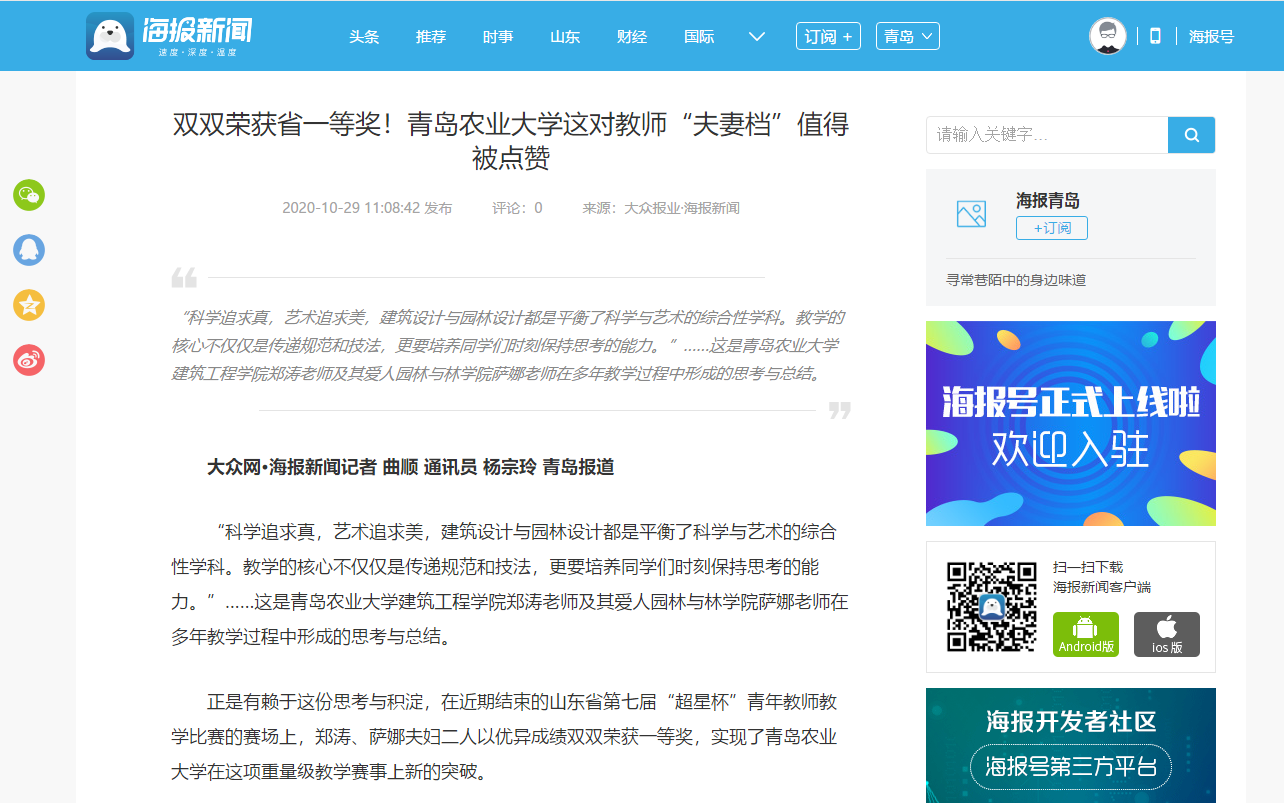The height and width of the screenshot is (803, 1284).
Task: Click the mobile phone icon in header
Action: tap(1155, 36)
